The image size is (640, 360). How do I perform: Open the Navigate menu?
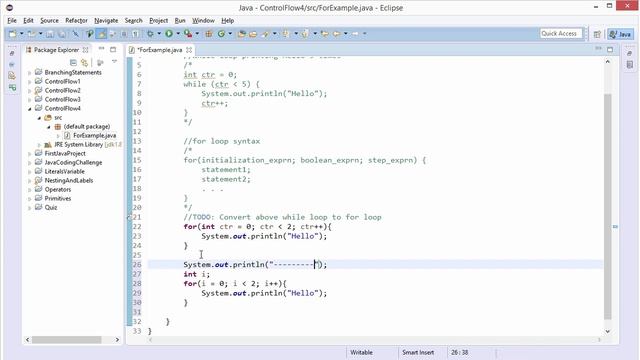(106, 20)
